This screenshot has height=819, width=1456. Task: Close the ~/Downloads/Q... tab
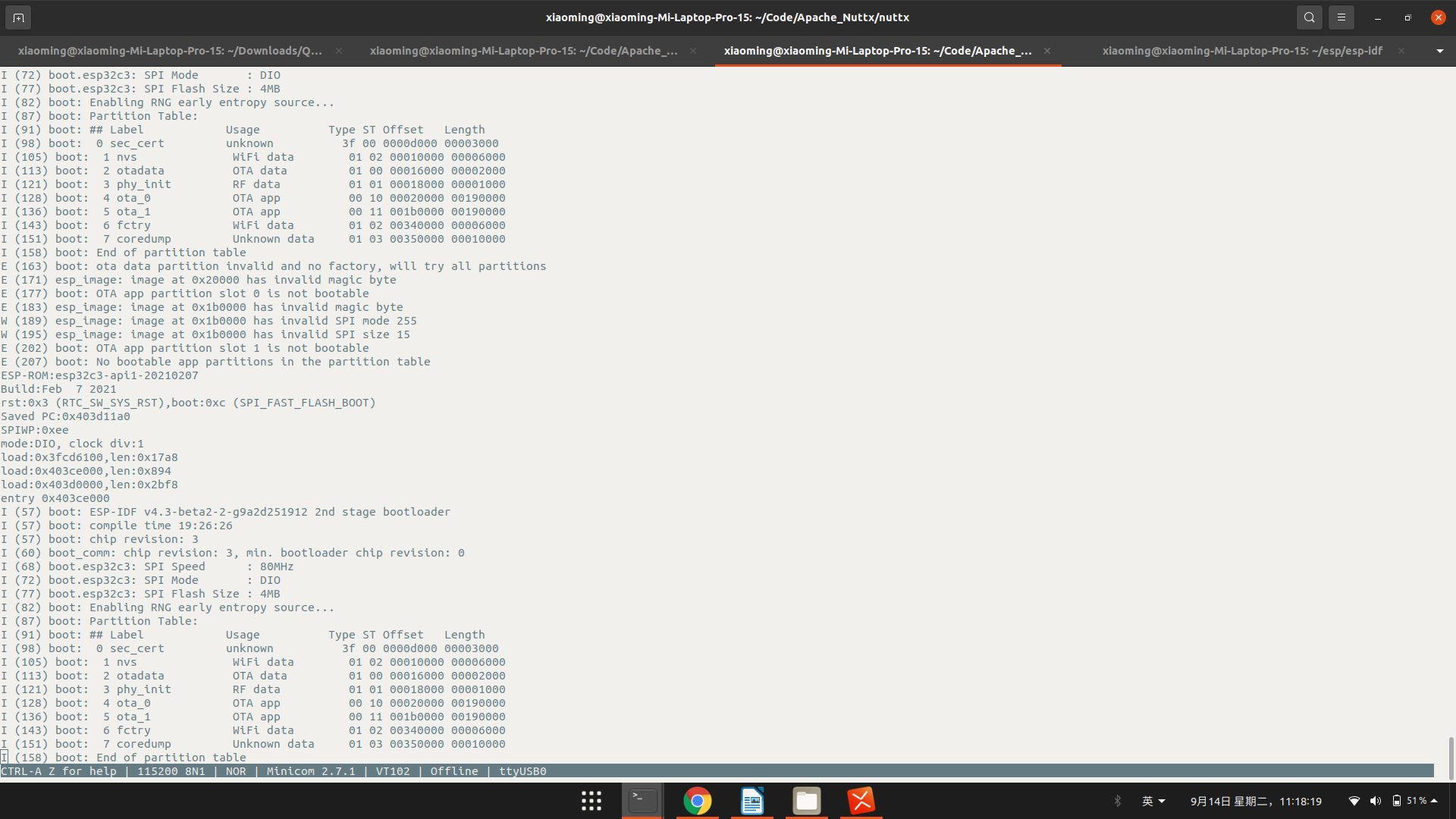[339, 51]
